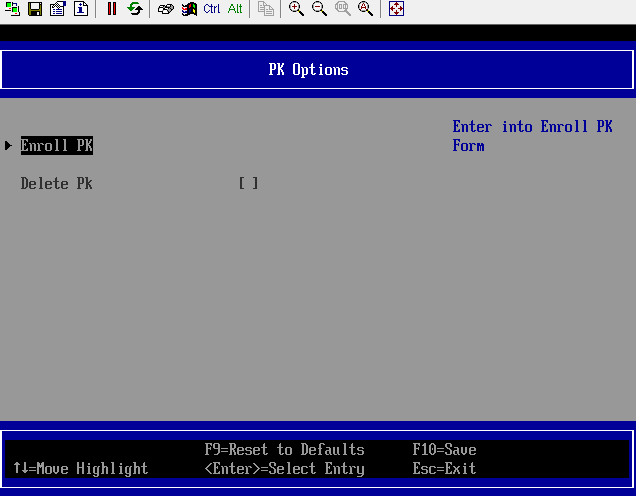Viewport: 636px width, 496px height.
Task: Click the information page icon
Action: [x=81, y=9]
